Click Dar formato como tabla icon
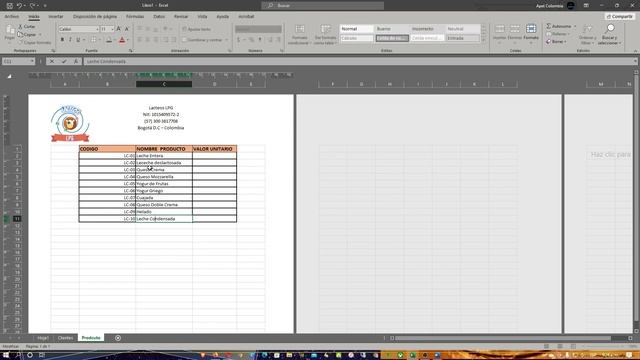The width and height of the screenshot is (640, 360). (x=325, y=29)
